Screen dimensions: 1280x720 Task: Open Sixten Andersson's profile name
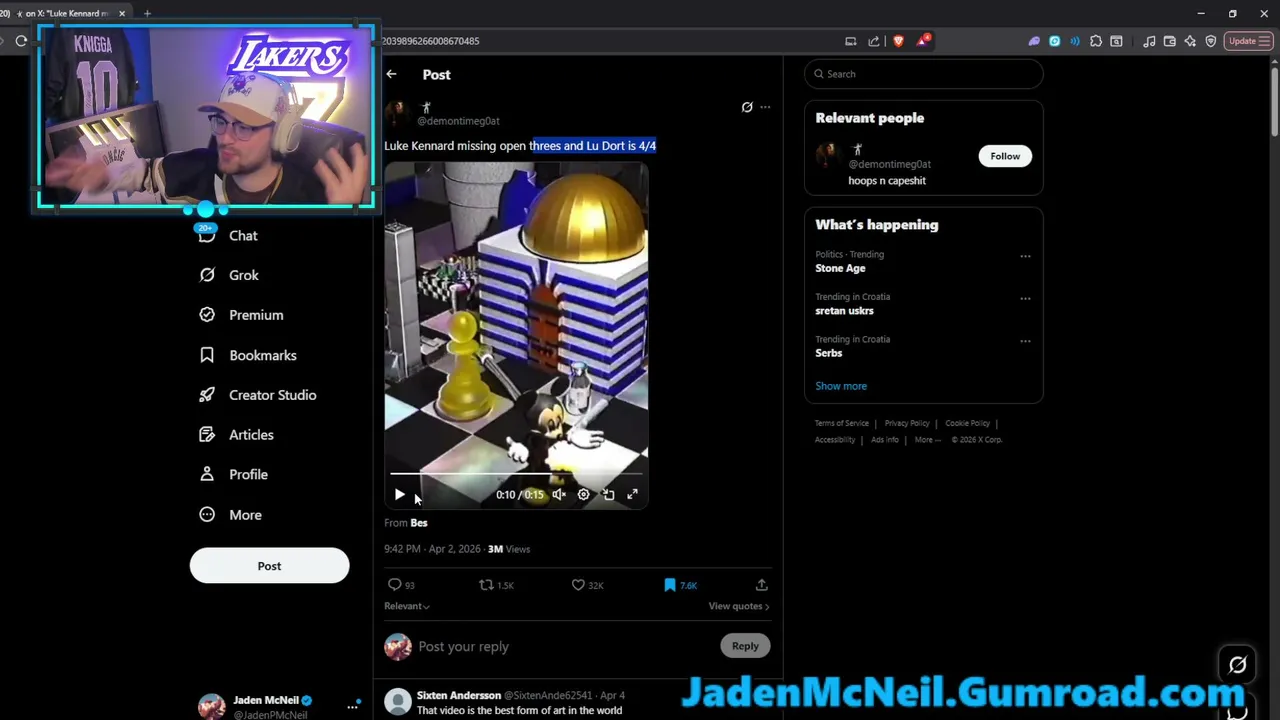pos(459,695)
